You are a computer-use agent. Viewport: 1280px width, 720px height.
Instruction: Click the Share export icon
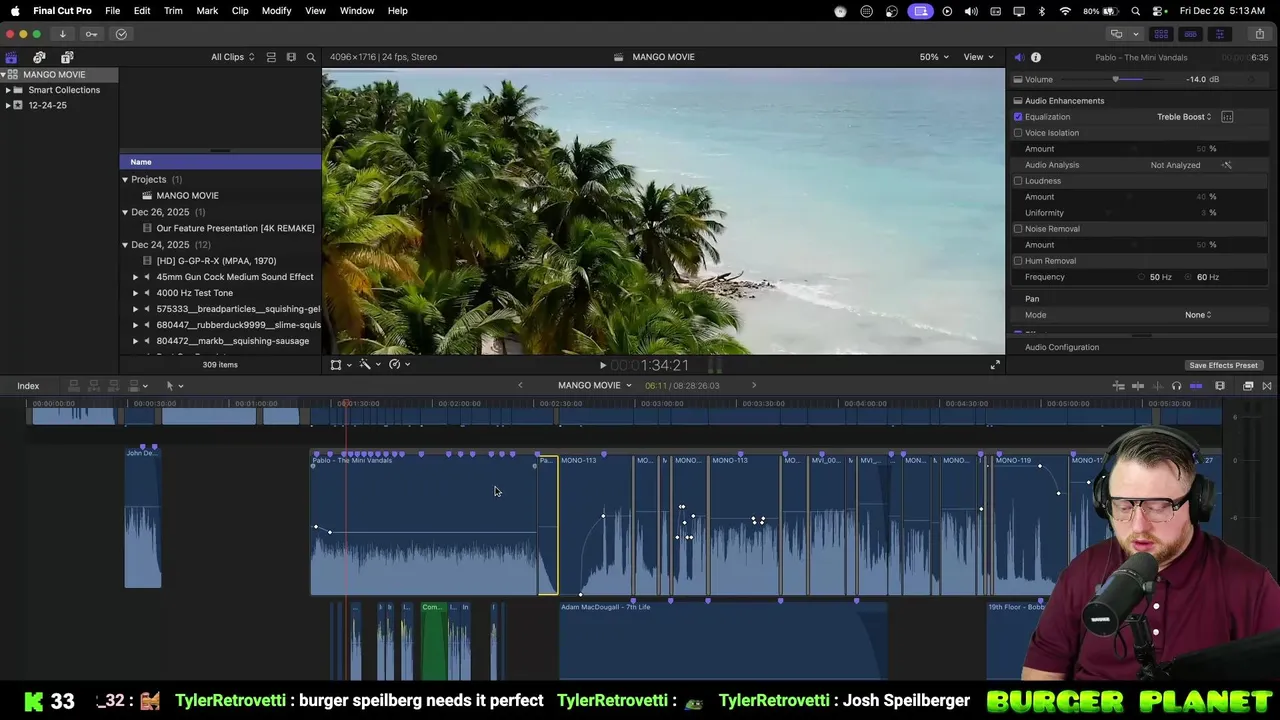[x=1259, y=34]
